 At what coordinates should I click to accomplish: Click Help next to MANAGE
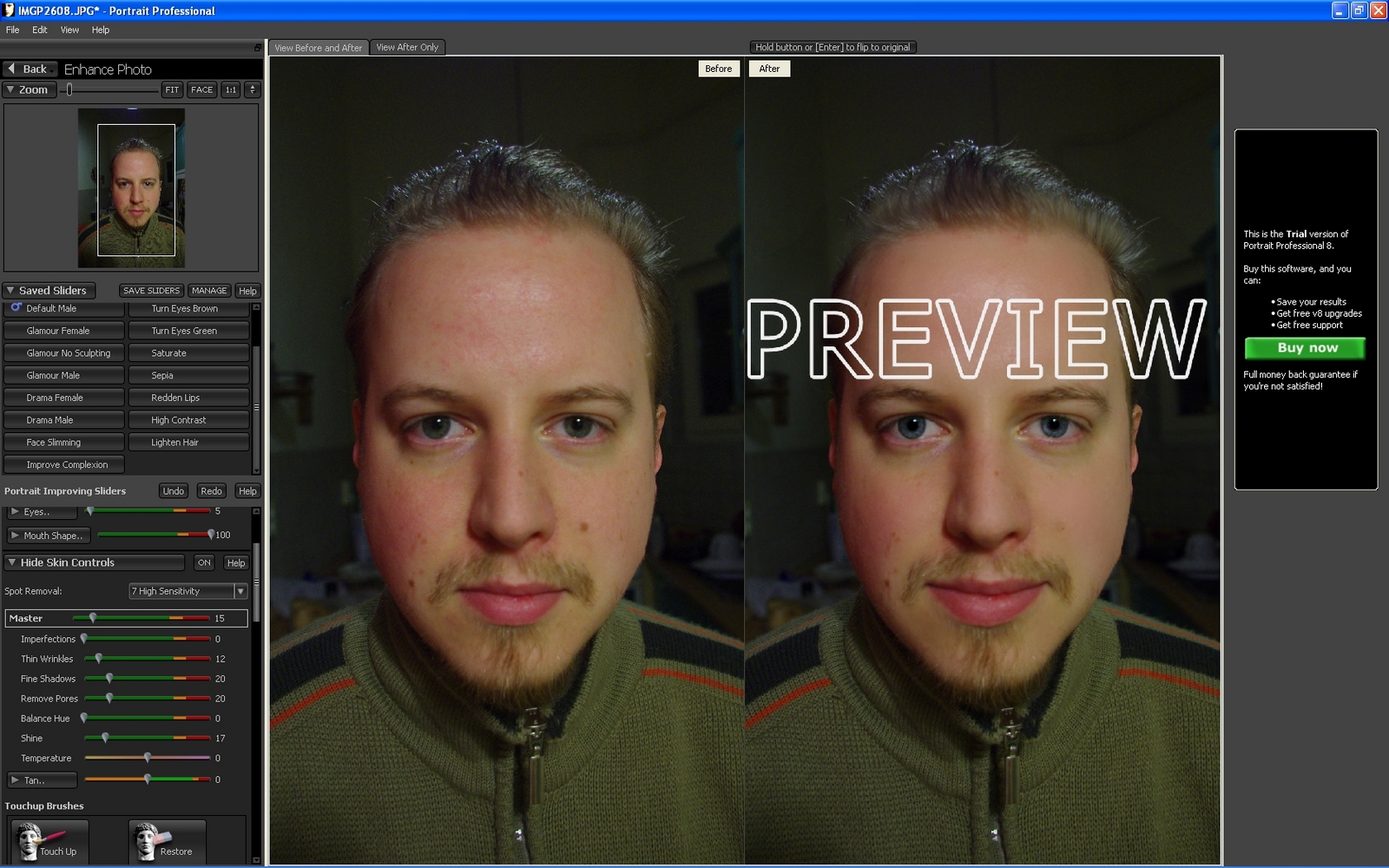click(247, 291)
